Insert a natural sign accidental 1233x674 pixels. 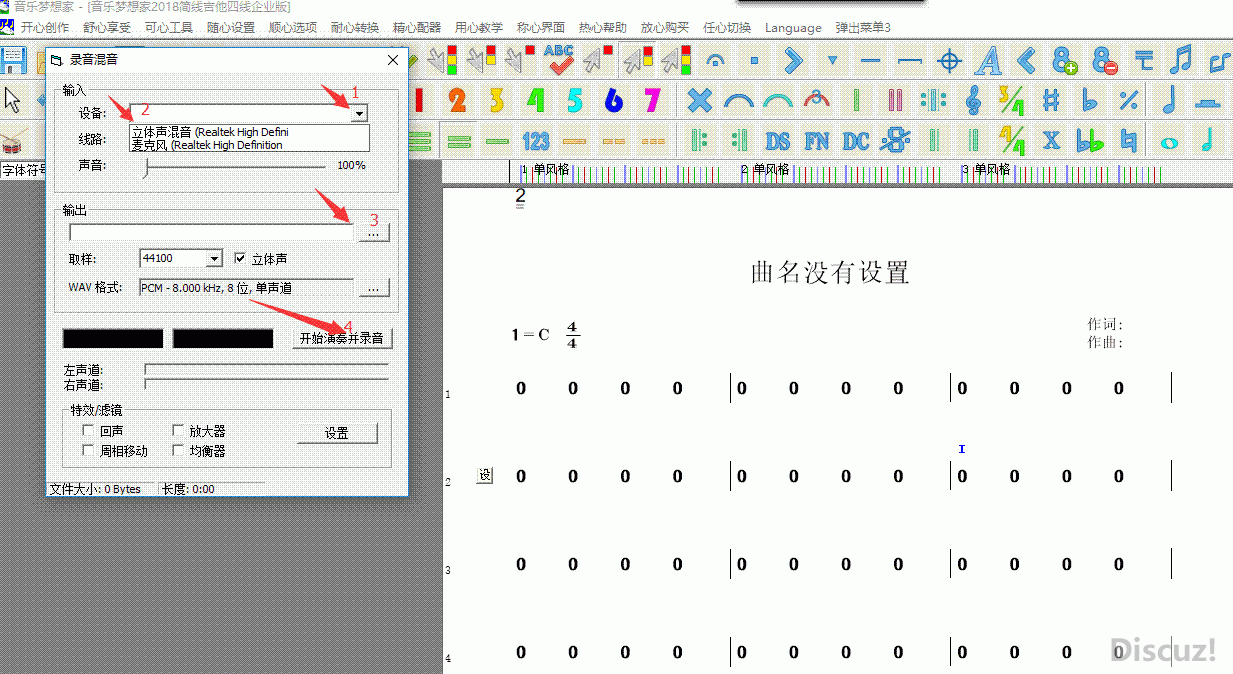pos(1129,141)
